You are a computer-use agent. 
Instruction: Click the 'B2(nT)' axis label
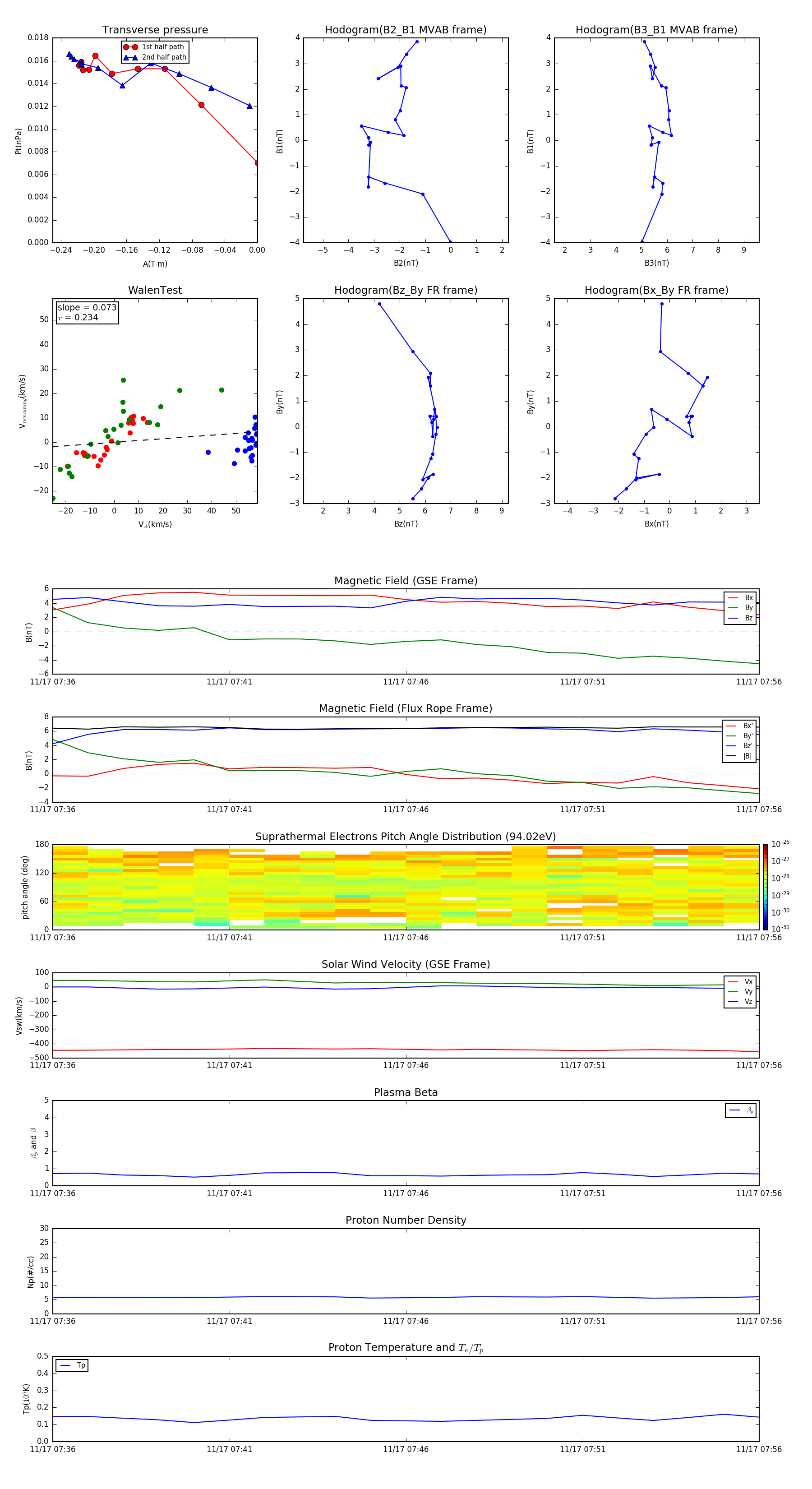click(x=406, y=263)
